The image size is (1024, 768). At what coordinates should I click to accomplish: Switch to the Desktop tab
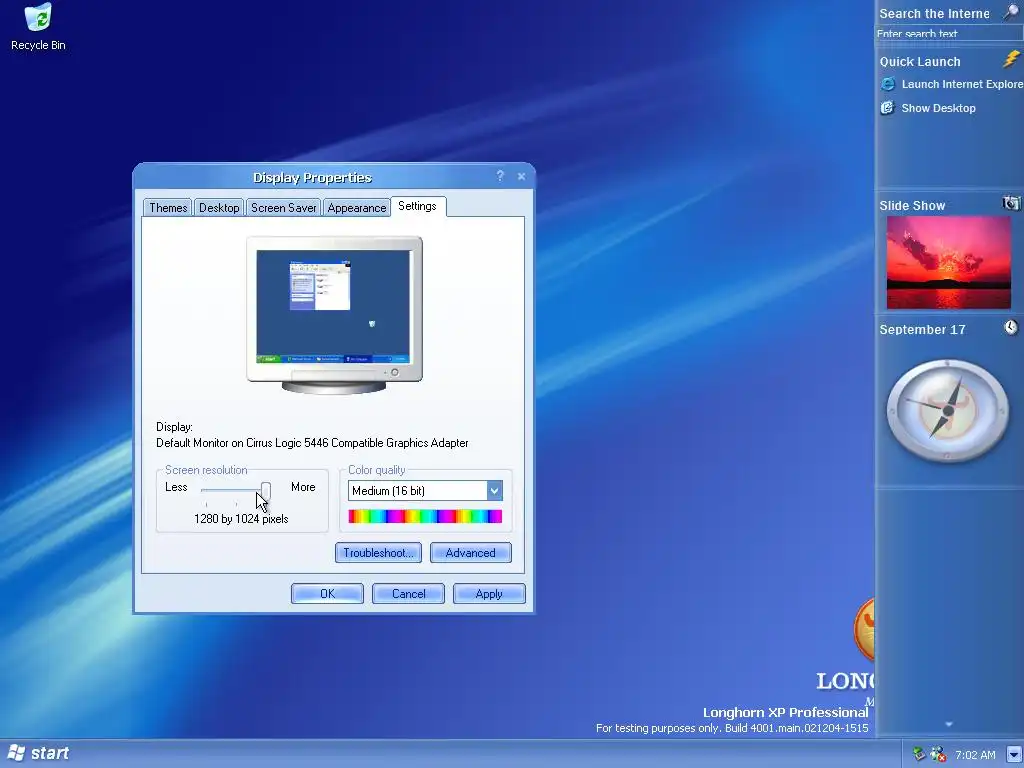219,208
